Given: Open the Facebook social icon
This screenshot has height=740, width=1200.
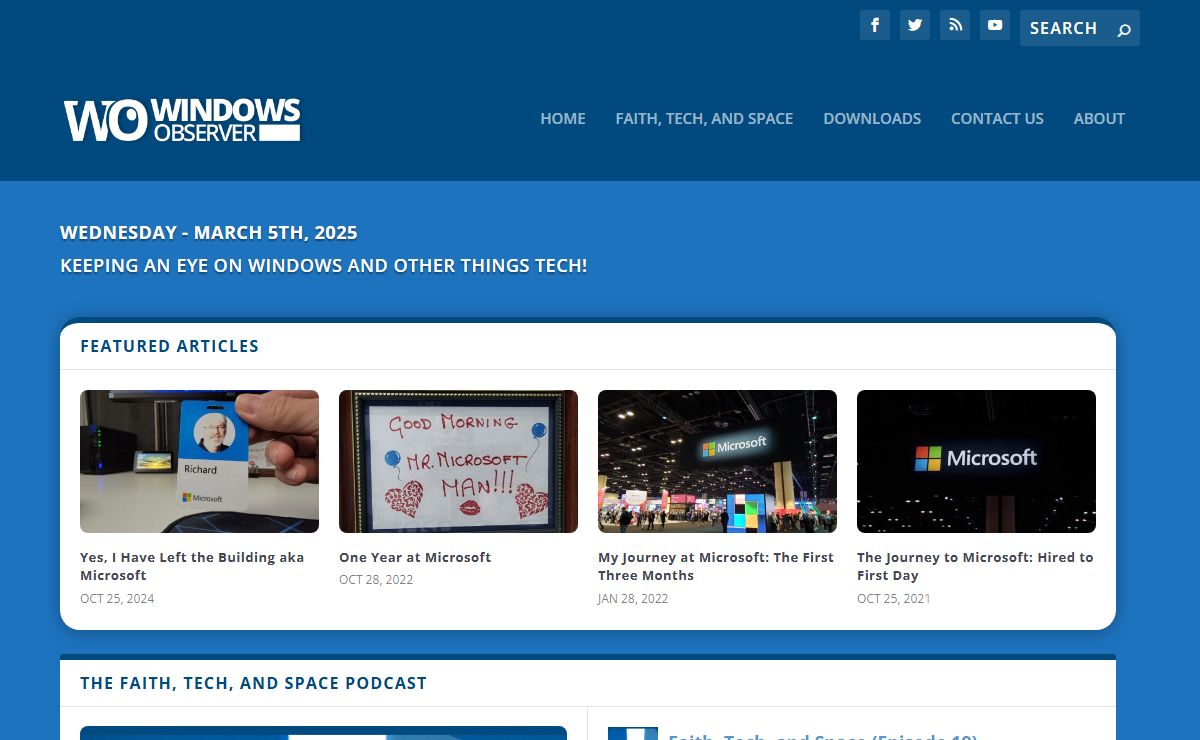Looking at the screenshot, I should (x=875, y=25).
